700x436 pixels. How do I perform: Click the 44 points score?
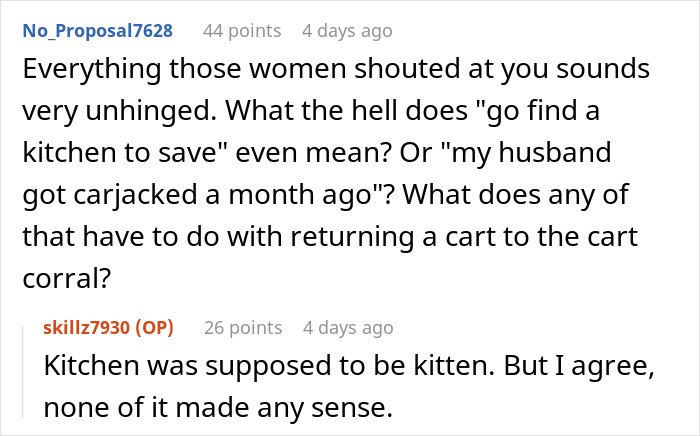tap(242, 31)
